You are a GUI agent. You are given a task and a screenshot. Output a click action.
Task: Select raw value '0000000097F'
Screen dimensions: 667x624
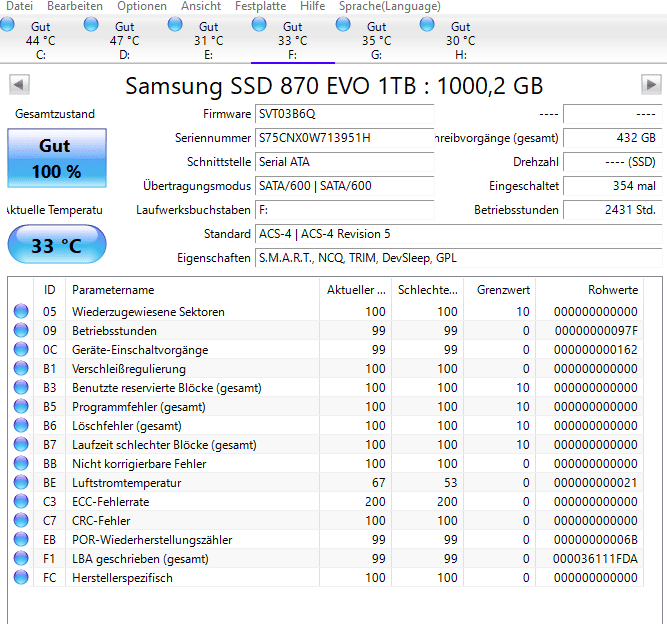click(596, 331)
